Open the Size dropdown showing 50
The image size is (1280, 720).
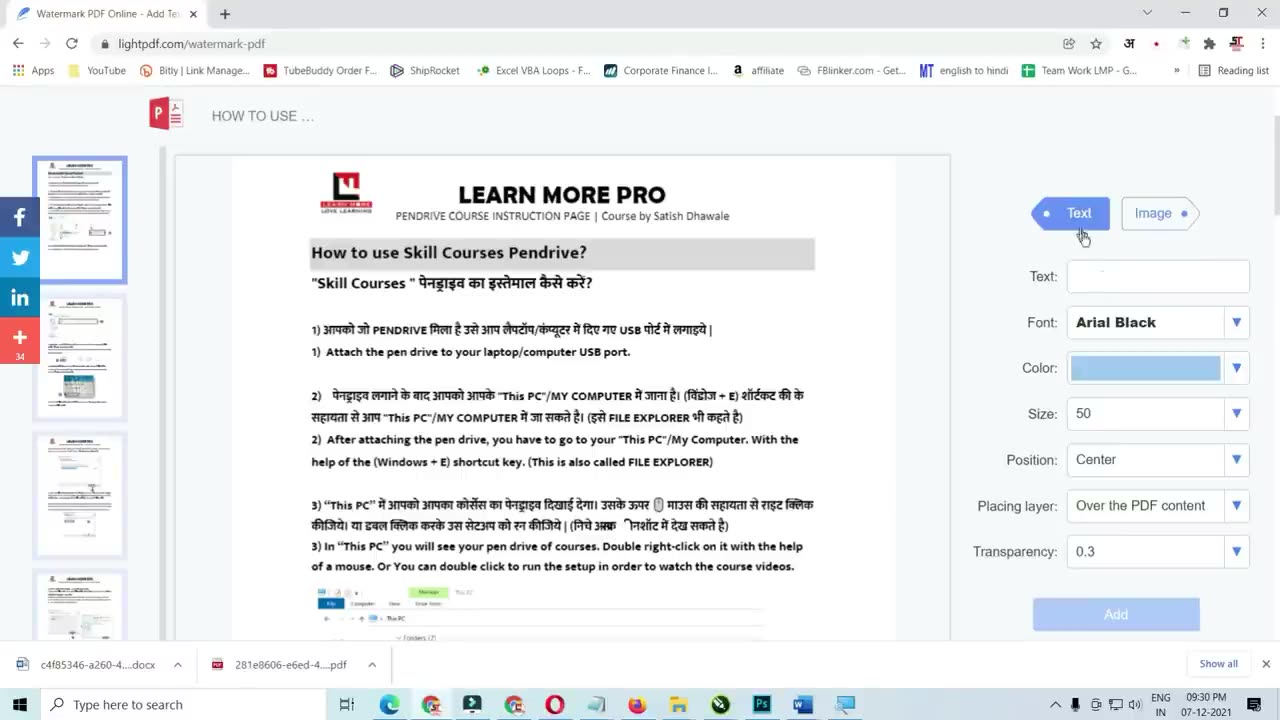(1158, 413)
